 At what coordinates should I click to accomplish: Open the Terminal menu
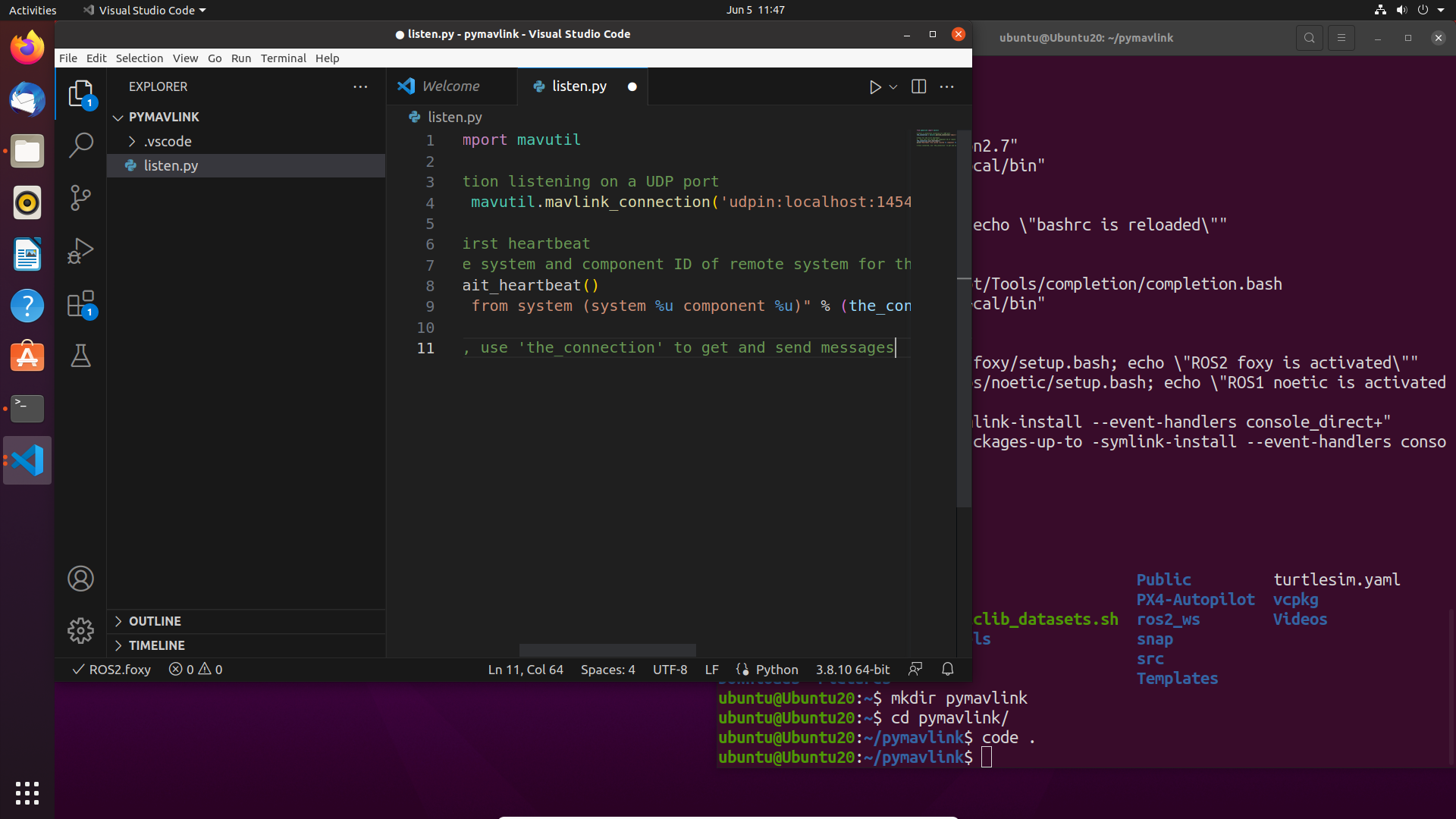click(283, 58)
